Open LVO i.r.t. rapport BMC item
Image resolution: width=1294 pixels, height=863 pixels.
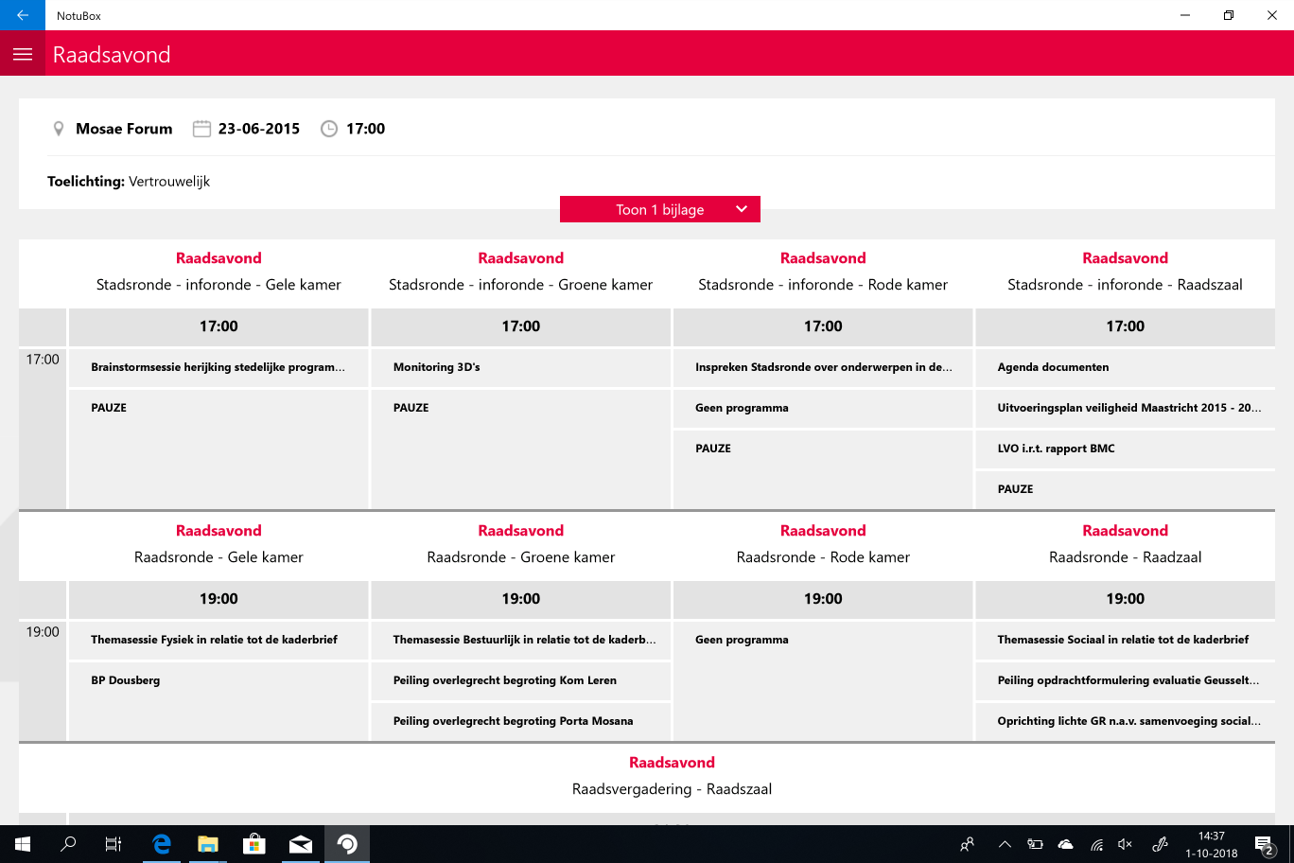click(x=1125, y=448)
